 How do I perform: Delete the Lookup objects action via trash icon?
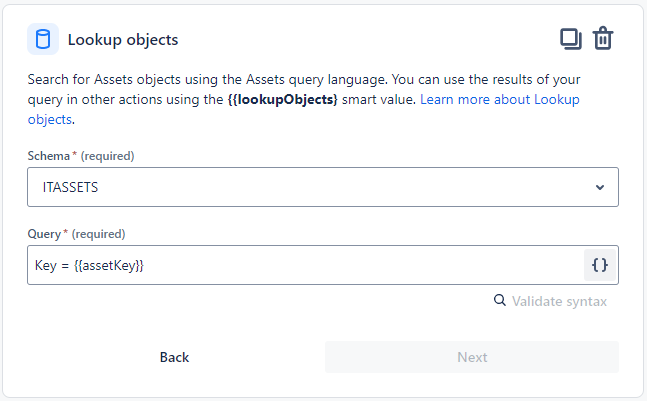tap(603, 38)
